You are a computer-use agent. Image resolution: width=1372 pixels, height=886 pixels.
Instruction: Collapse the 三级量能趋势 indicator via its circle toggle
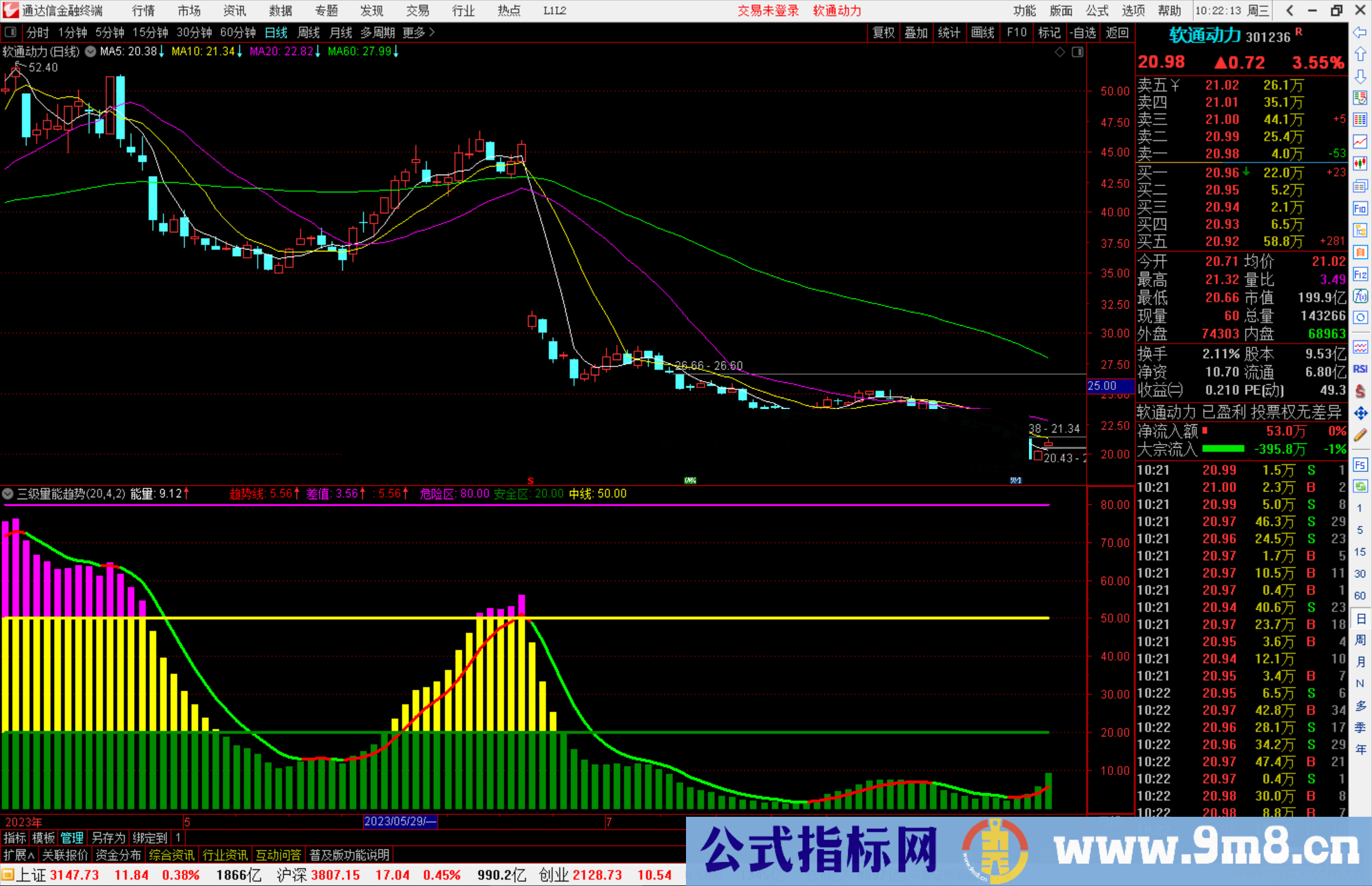(8, 494)
